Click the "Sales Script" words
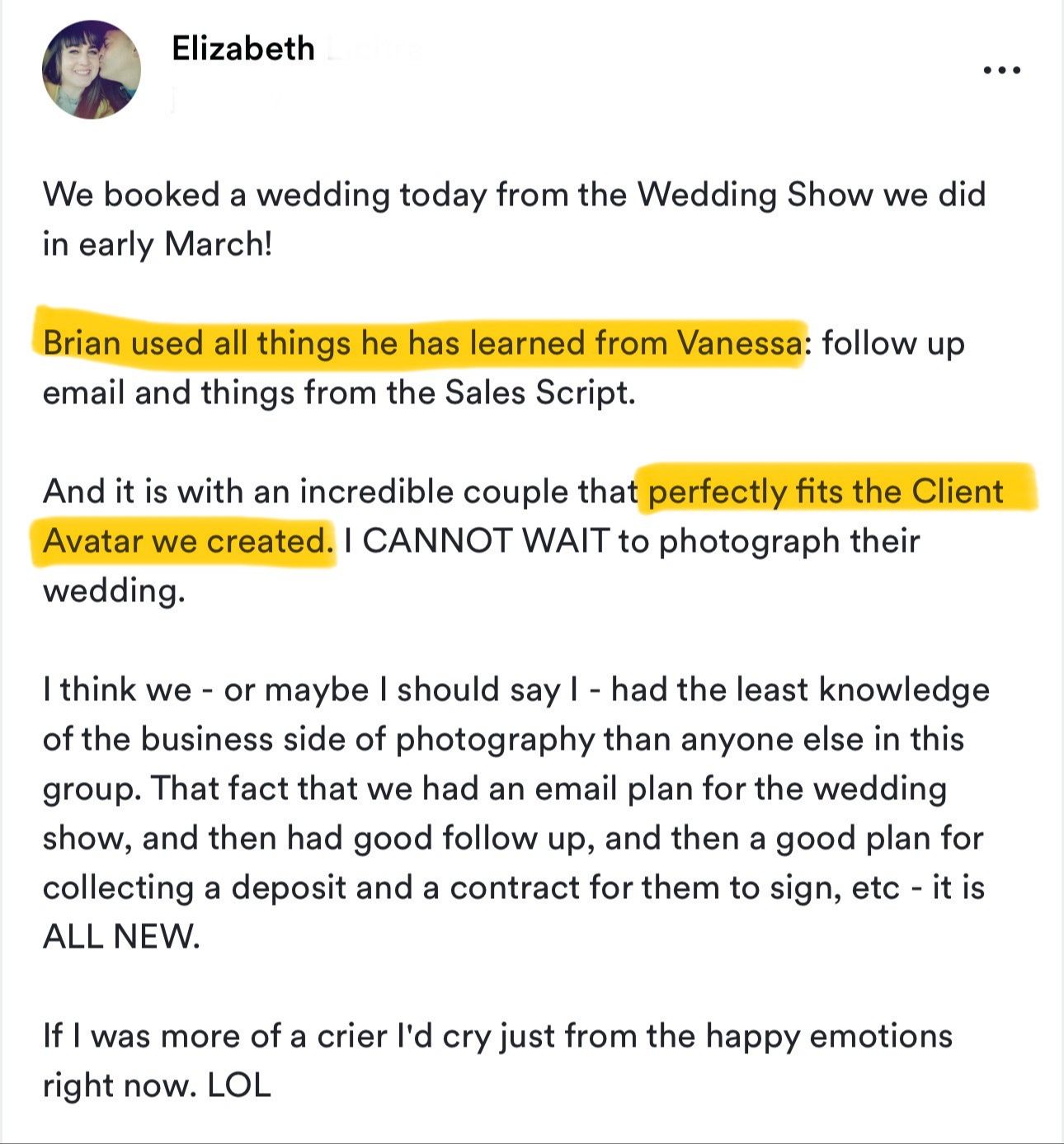This screenshot has height=1144, width=1064. tap(539, 393)
